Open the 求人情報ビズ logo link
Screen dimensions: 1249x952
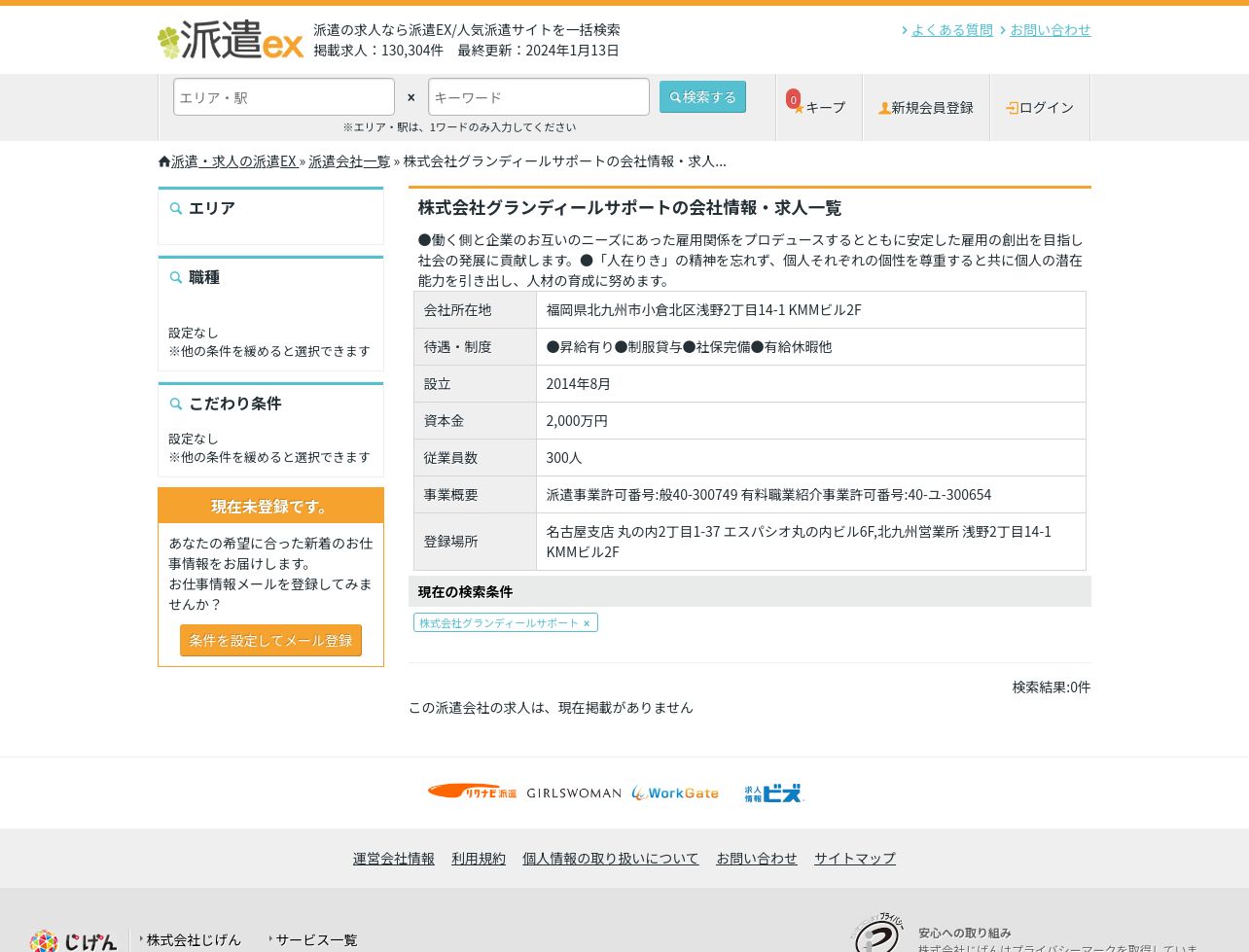pos(774,793)
